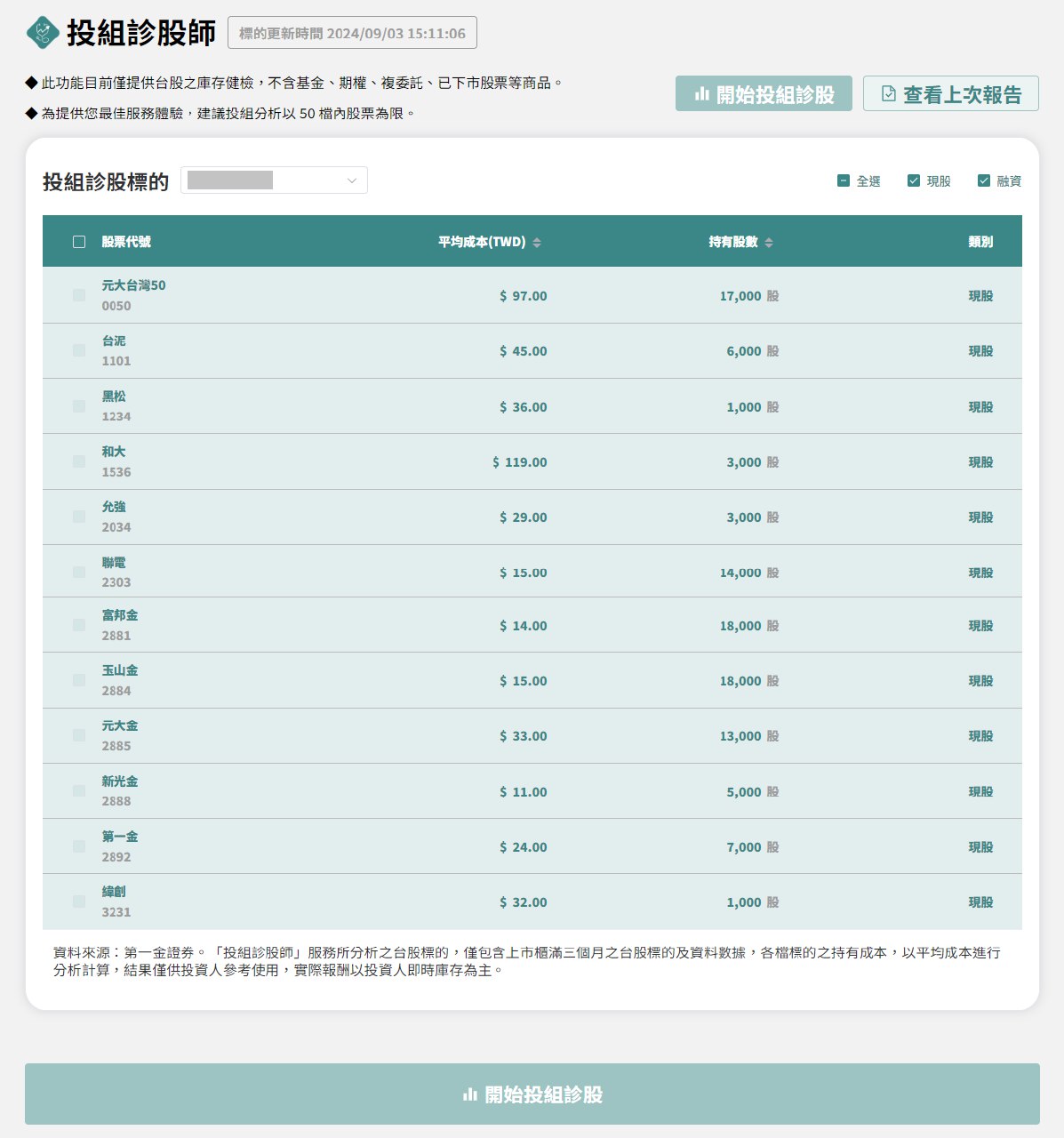Open the 投組診股標的 account dropdown
The width and height of the screenshot is (1064, 1138).
click(x=274, y=180)
